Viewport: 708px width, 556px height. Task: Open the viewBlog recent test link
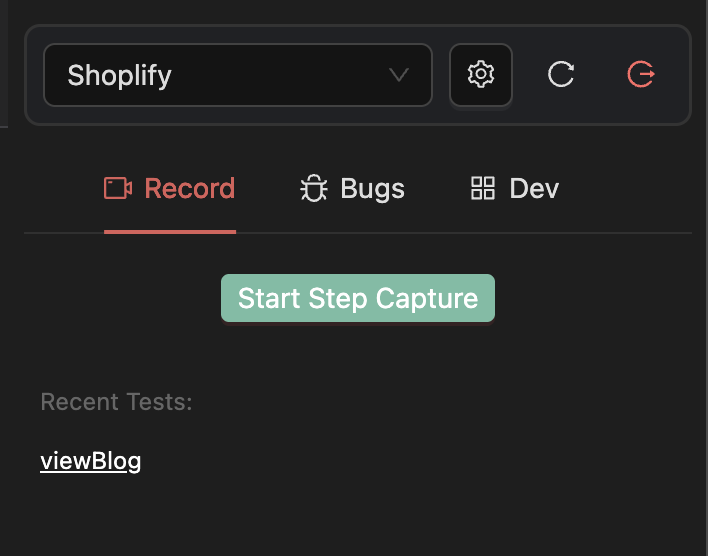(x=91, y=461)
